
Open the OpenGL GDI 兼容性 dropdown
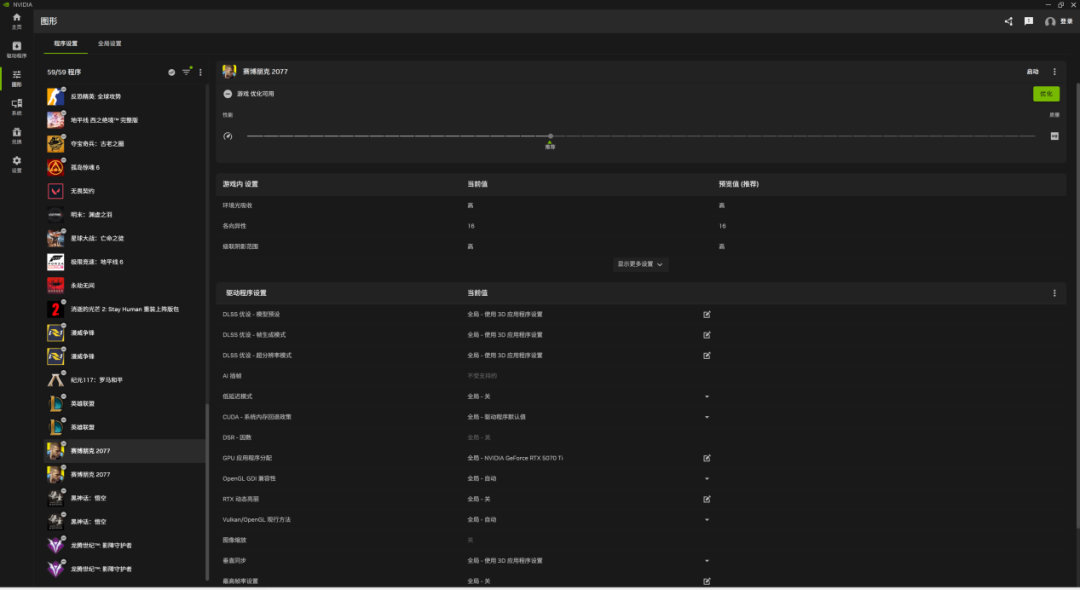coord(707,478)
